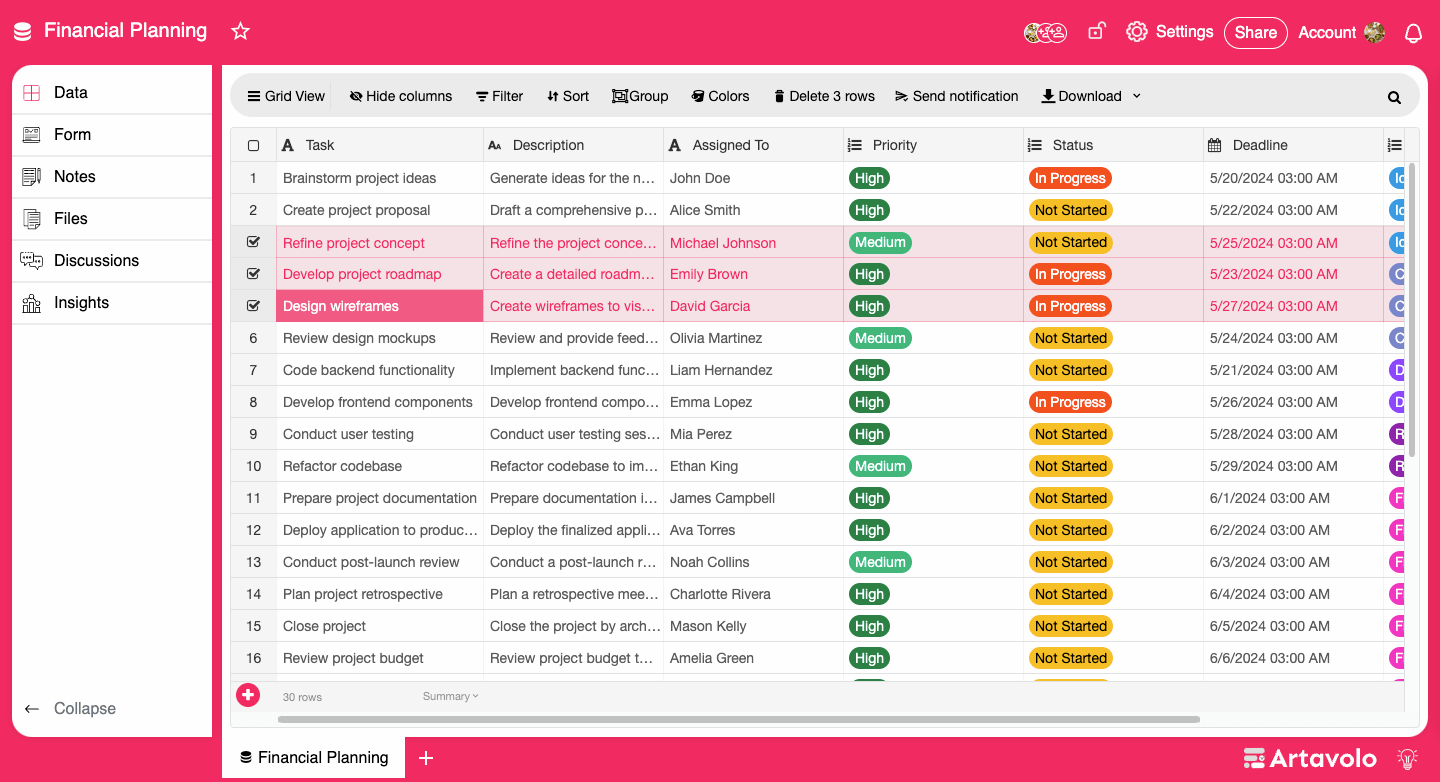Click the Priority column list icon
This screenshot has height=782, width=1440.
pos(854,145)
